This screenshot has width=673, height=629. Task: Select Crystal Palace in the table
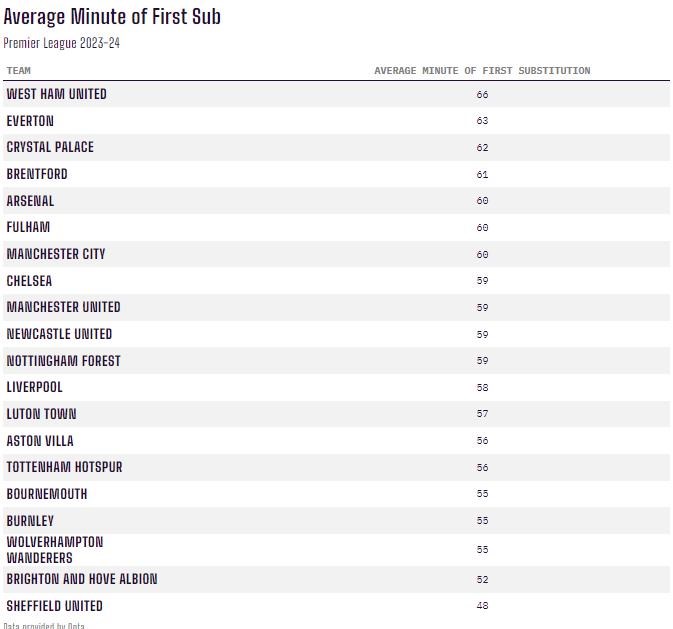50,147
